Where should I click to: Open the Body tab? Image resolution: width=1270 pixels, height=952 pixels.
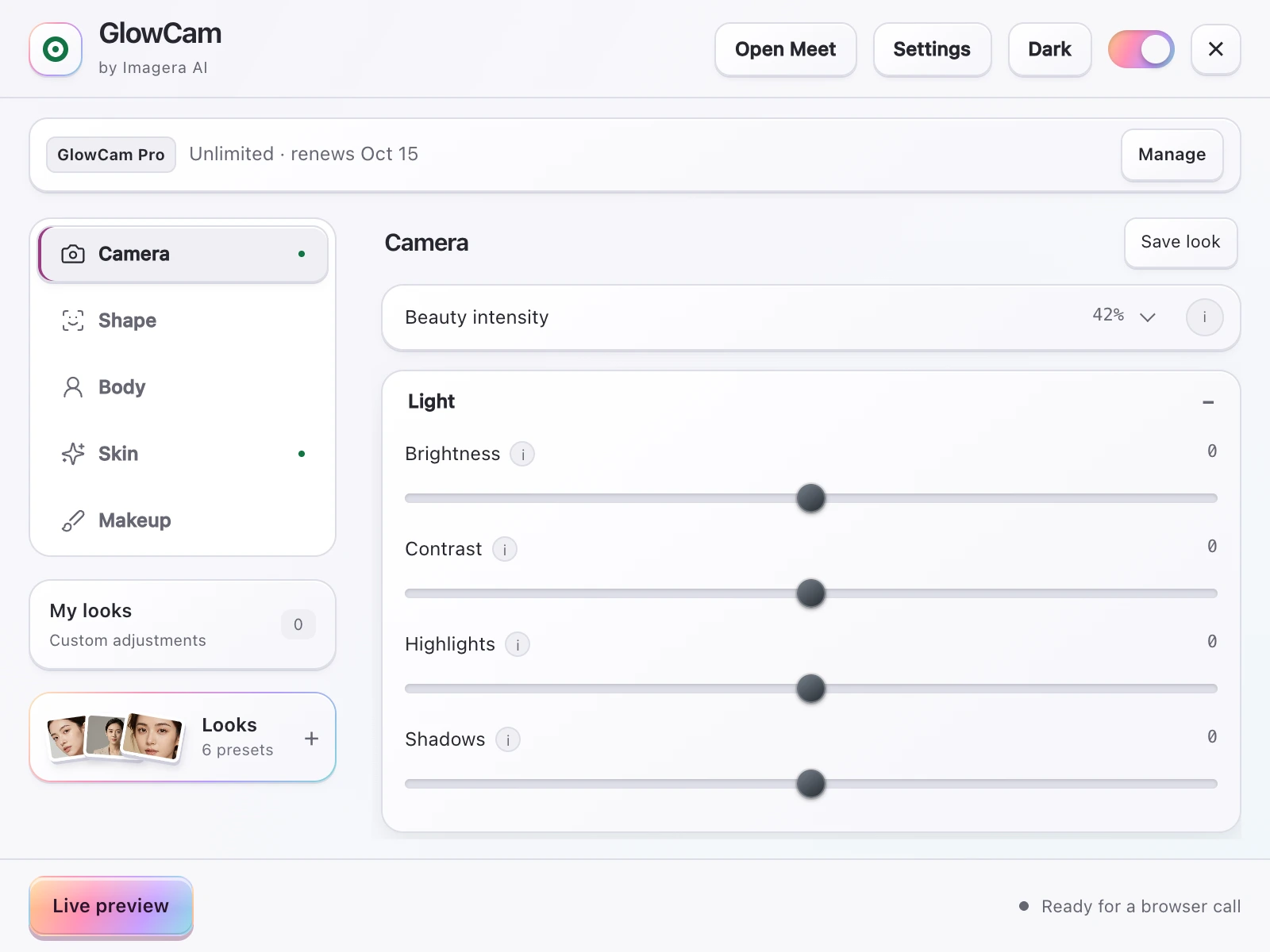pyautogui.click(x=183, y=387)
